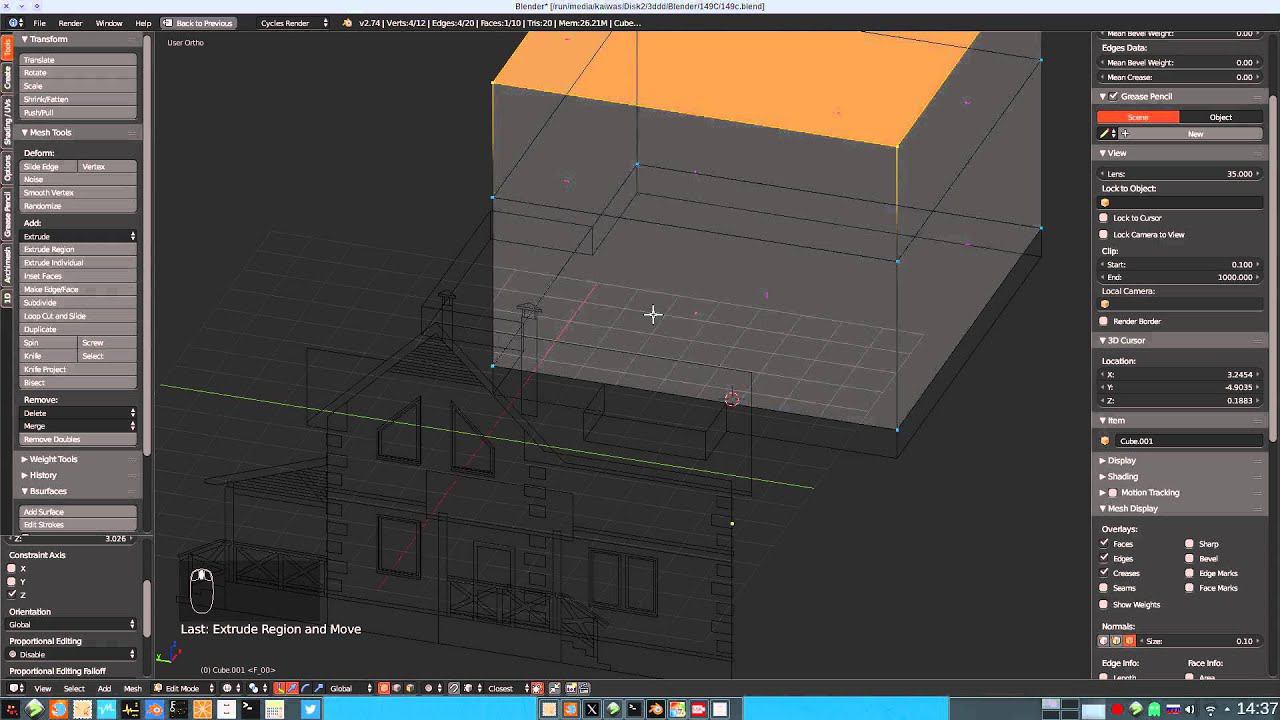
Task: Expand the Weight Tools panel
Action: pos(53,459)
